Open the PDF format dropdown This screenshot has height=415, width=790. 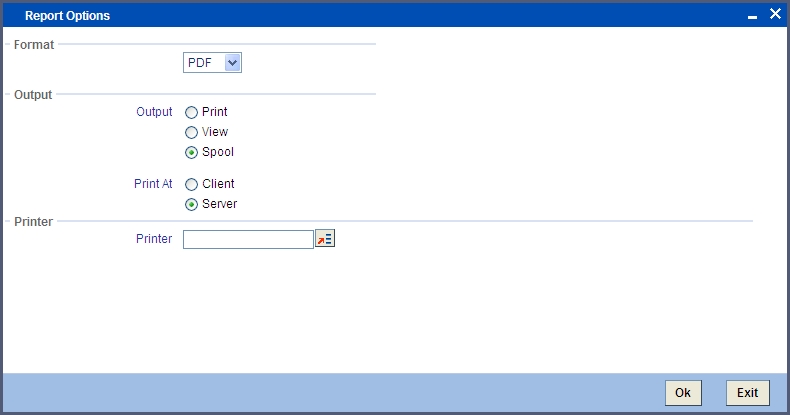click(212, 62)
